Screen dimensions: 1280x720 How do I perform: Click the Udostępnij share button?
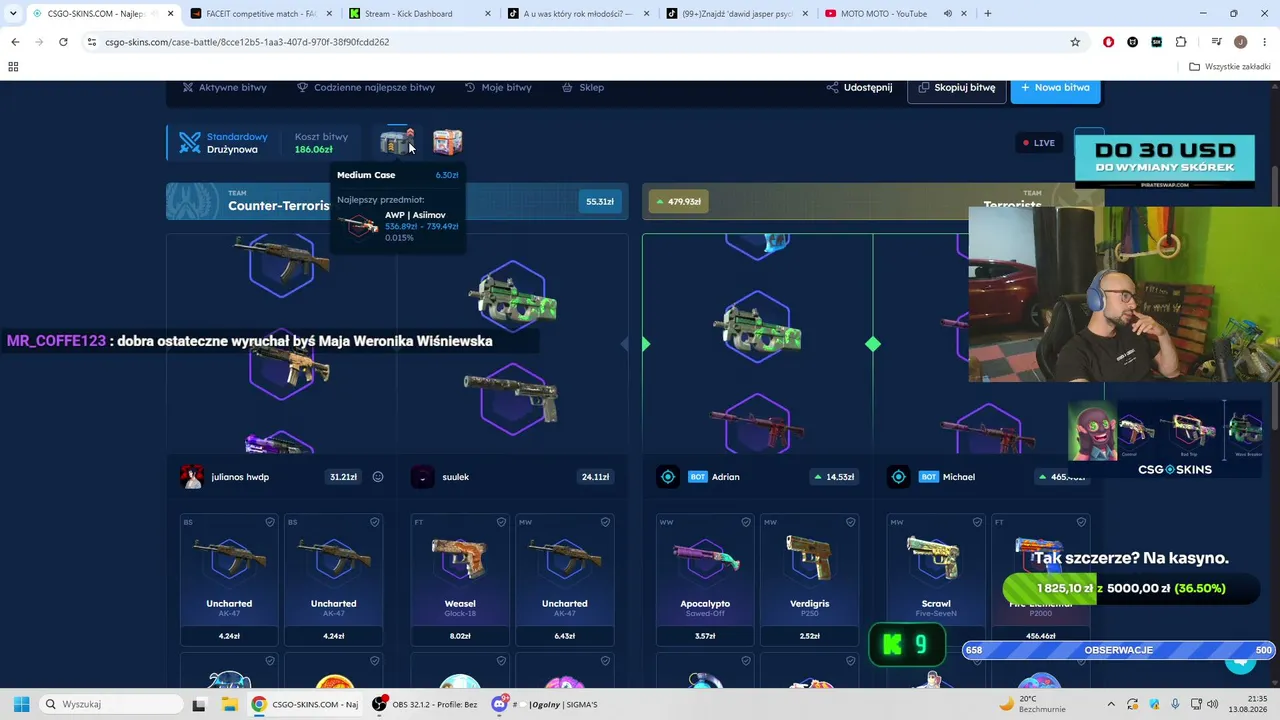[859, 87]
